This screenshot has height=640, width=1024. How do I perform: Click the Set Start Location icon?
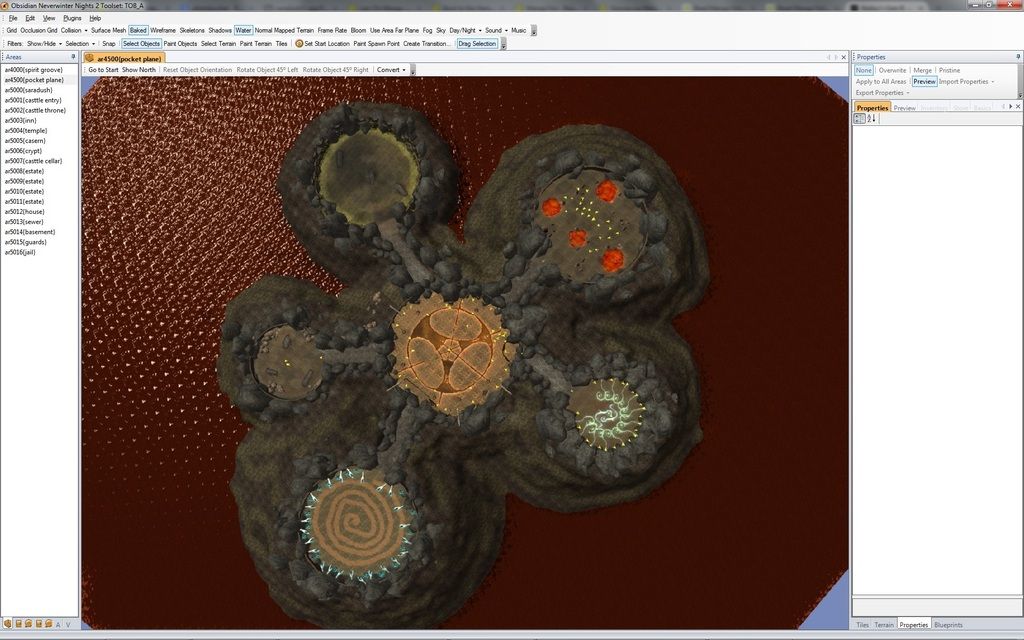(x=299, y=44)
